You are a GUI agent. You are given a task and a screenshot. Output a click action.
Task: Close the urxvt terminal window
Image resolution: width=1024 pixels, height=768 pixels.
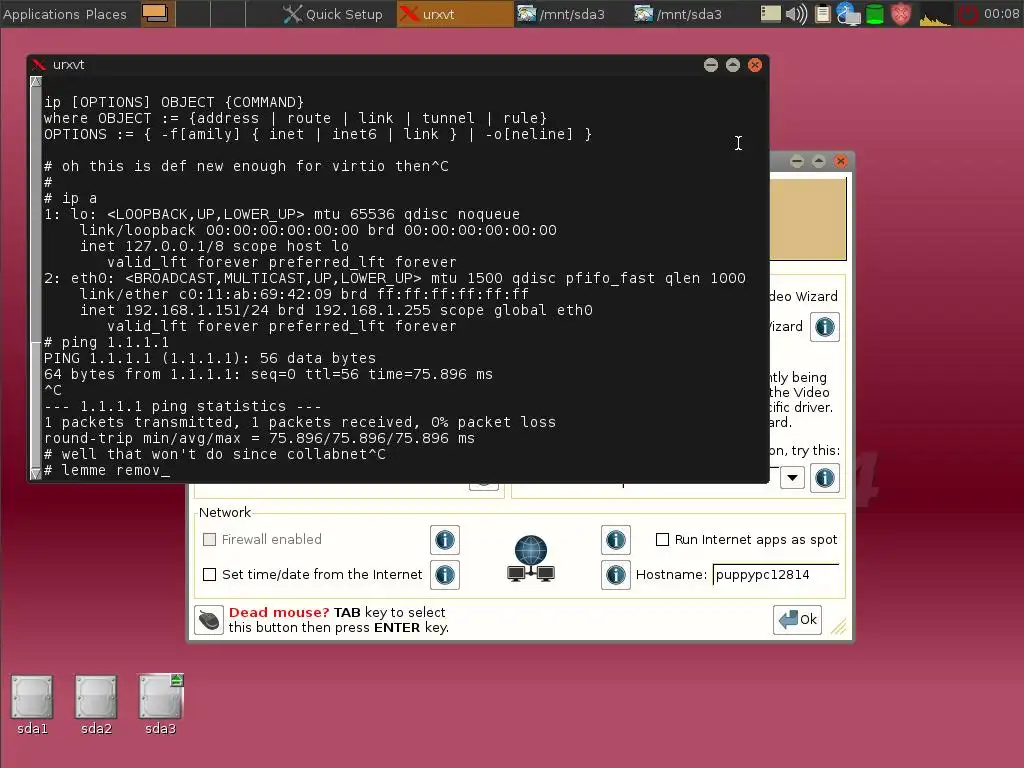pos(755,65)
